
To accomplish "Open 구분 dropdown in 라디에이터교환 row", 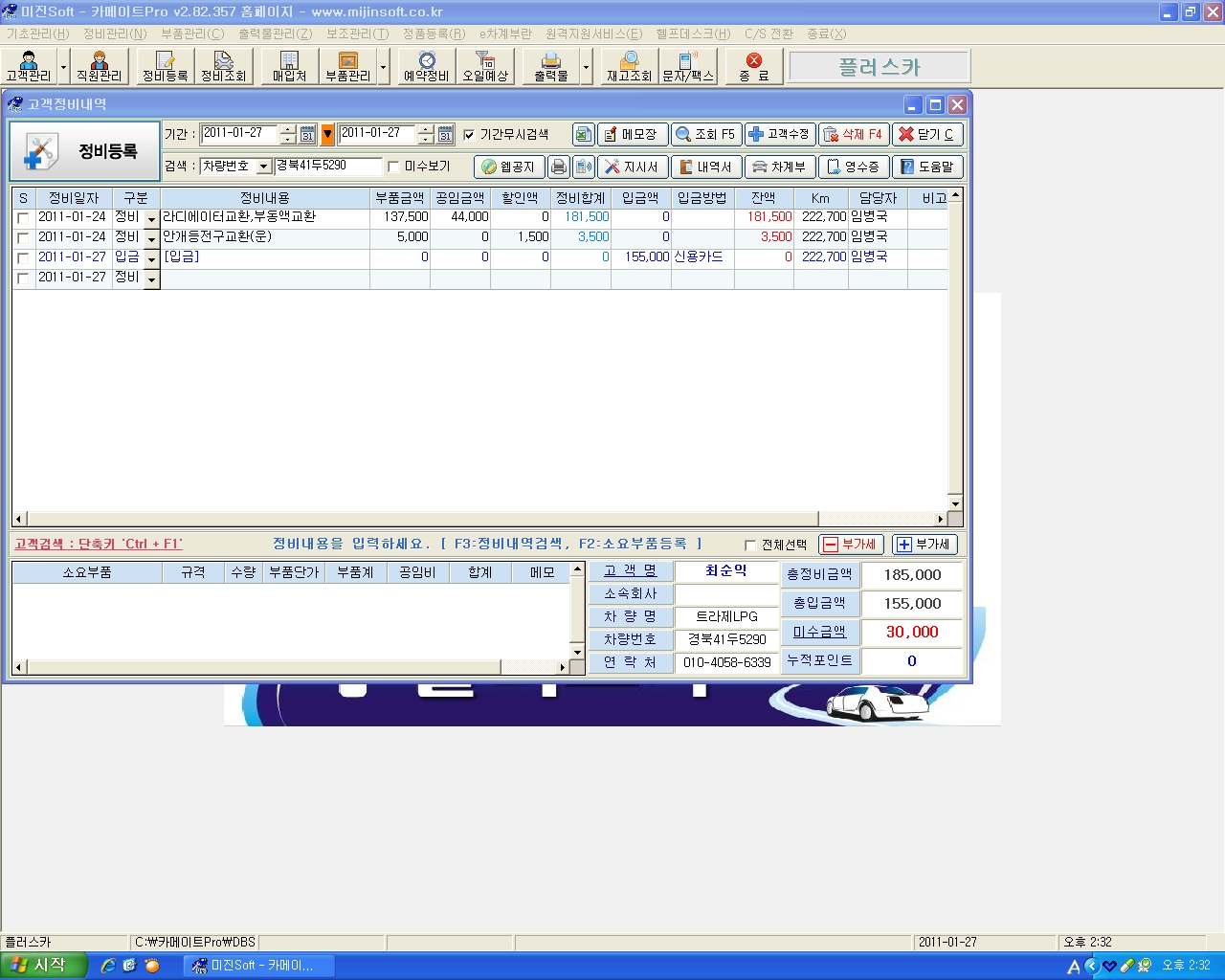I will point(151,219).
